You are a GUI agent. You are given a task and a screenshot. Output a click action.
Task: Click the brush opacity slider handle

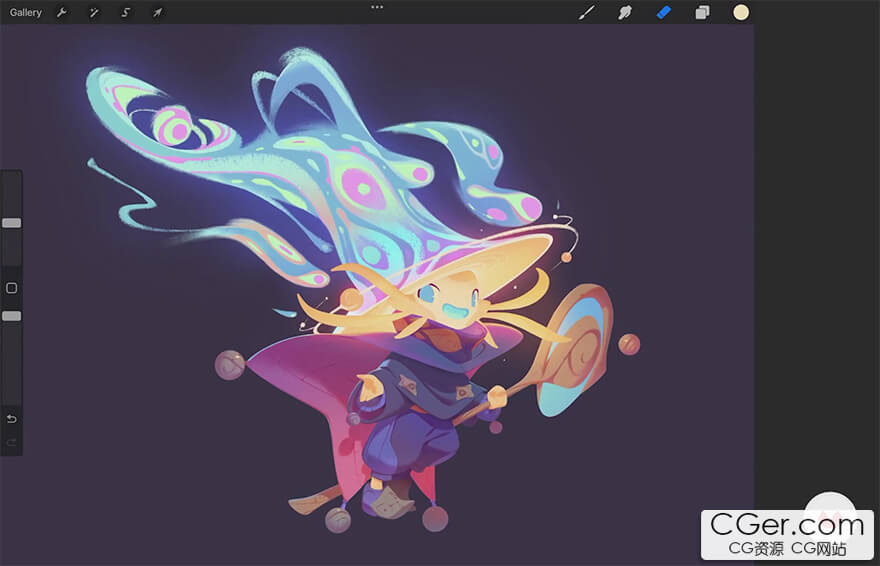pyautogui.click(x=11, y=316)
